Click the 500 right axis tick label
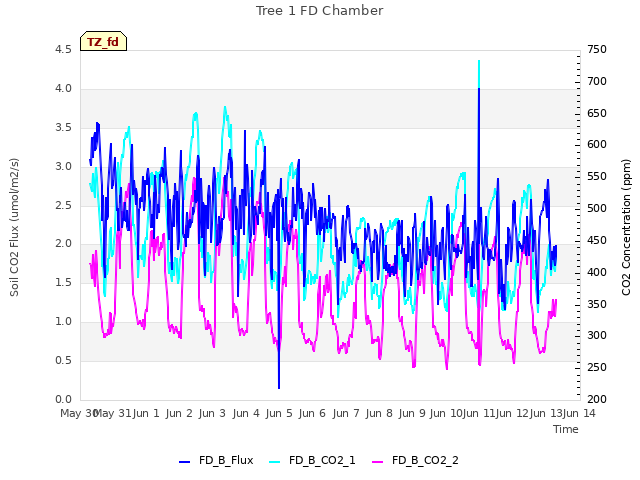 pyautogui.click(x=597, y=208)
